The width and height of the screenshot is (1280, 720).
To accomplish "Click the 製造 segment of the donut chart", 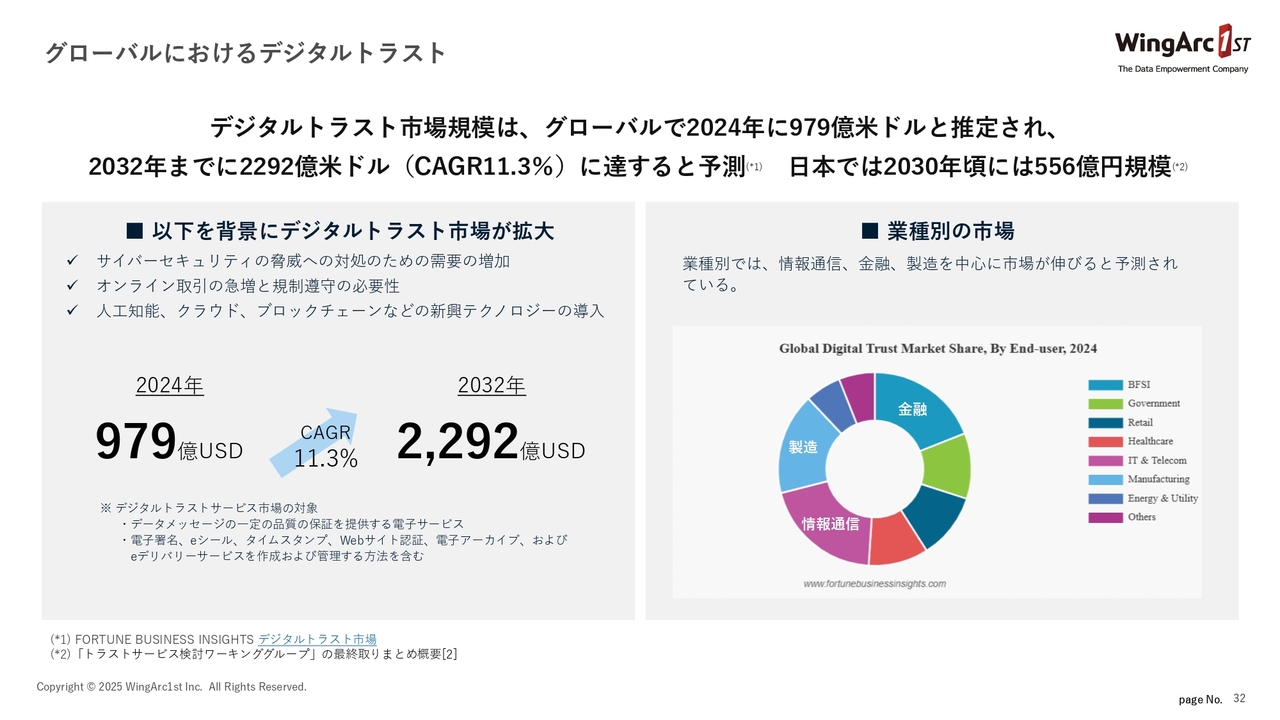I will click(x=803, y=448).
